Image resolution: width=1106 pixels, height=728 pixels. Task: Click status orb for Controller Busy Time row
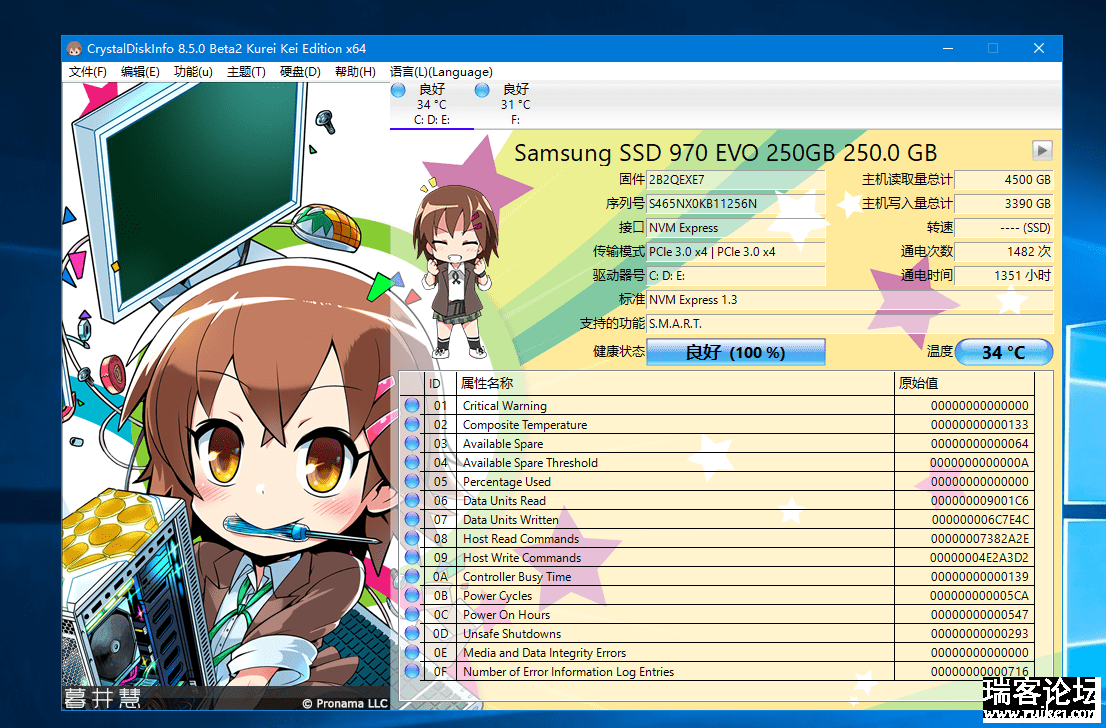click(412, 577)
